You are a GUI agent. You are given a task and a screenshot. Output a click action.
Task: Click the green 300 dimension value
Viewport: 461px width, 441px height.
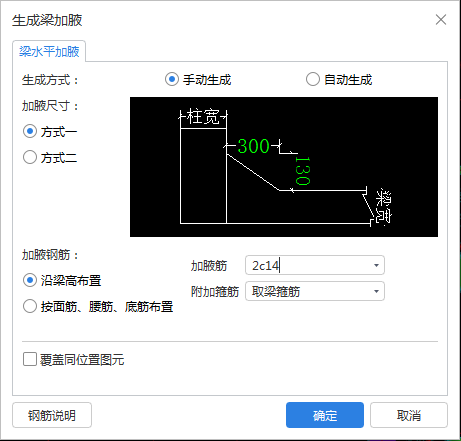[254, 146]
